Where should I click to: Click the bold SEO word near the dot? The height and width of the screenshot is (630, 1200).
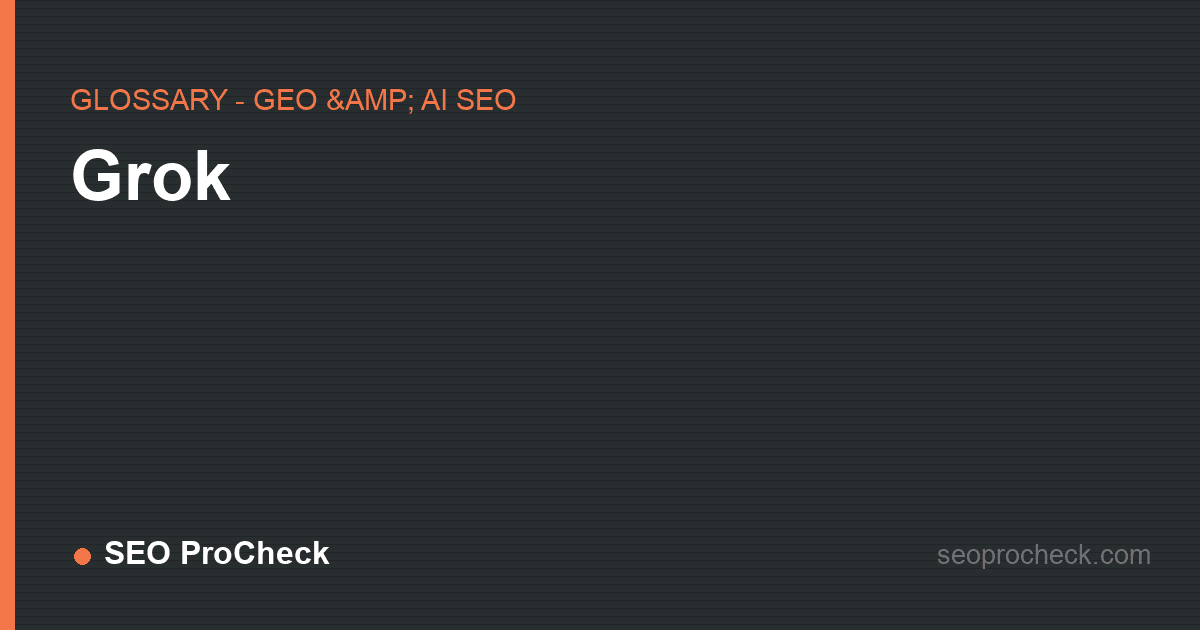coord(138,554)
